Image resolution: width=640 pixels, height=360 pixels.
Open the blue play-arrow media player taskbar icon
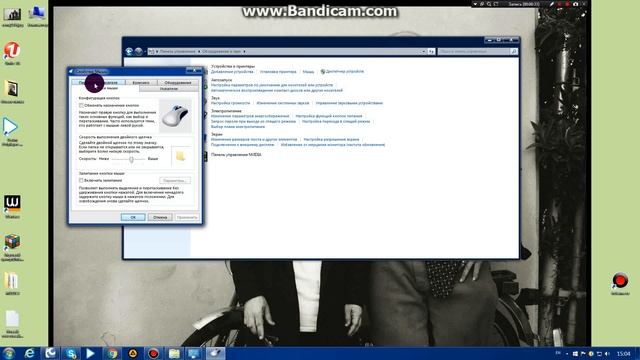(x=90, y=353)
